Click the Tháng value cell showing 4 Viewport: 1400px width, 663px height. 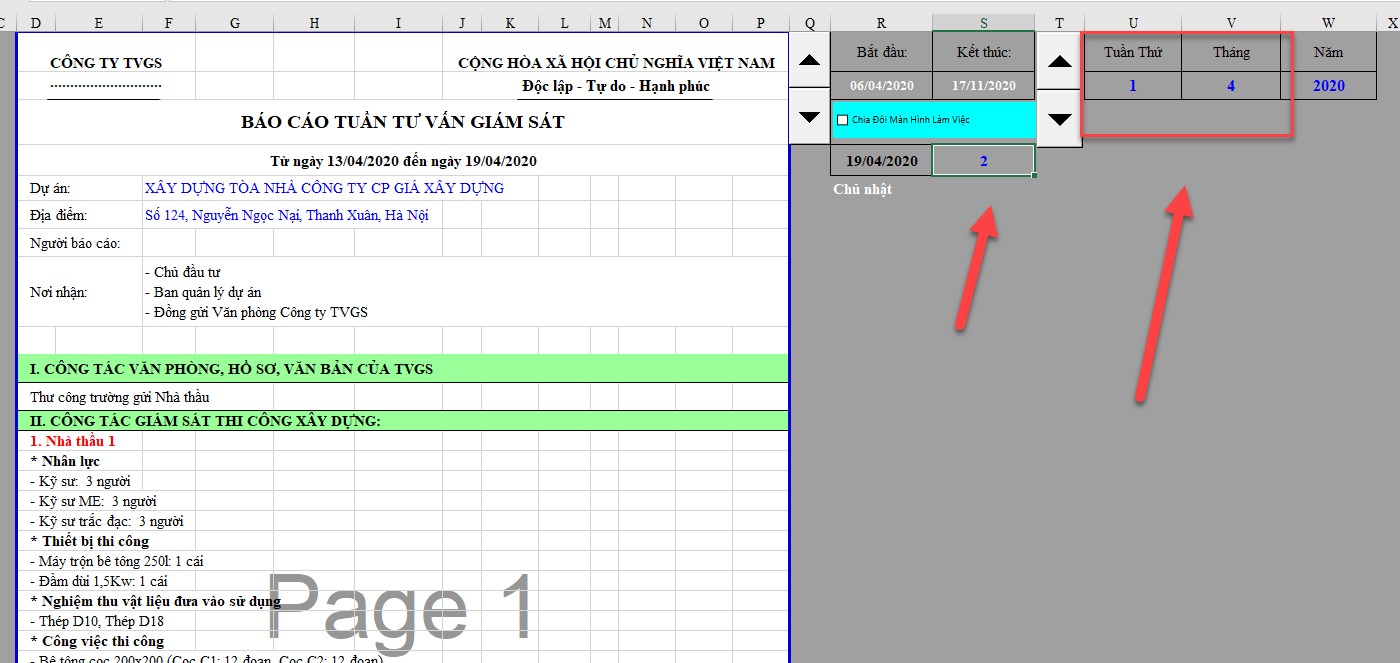(1230, 86)
